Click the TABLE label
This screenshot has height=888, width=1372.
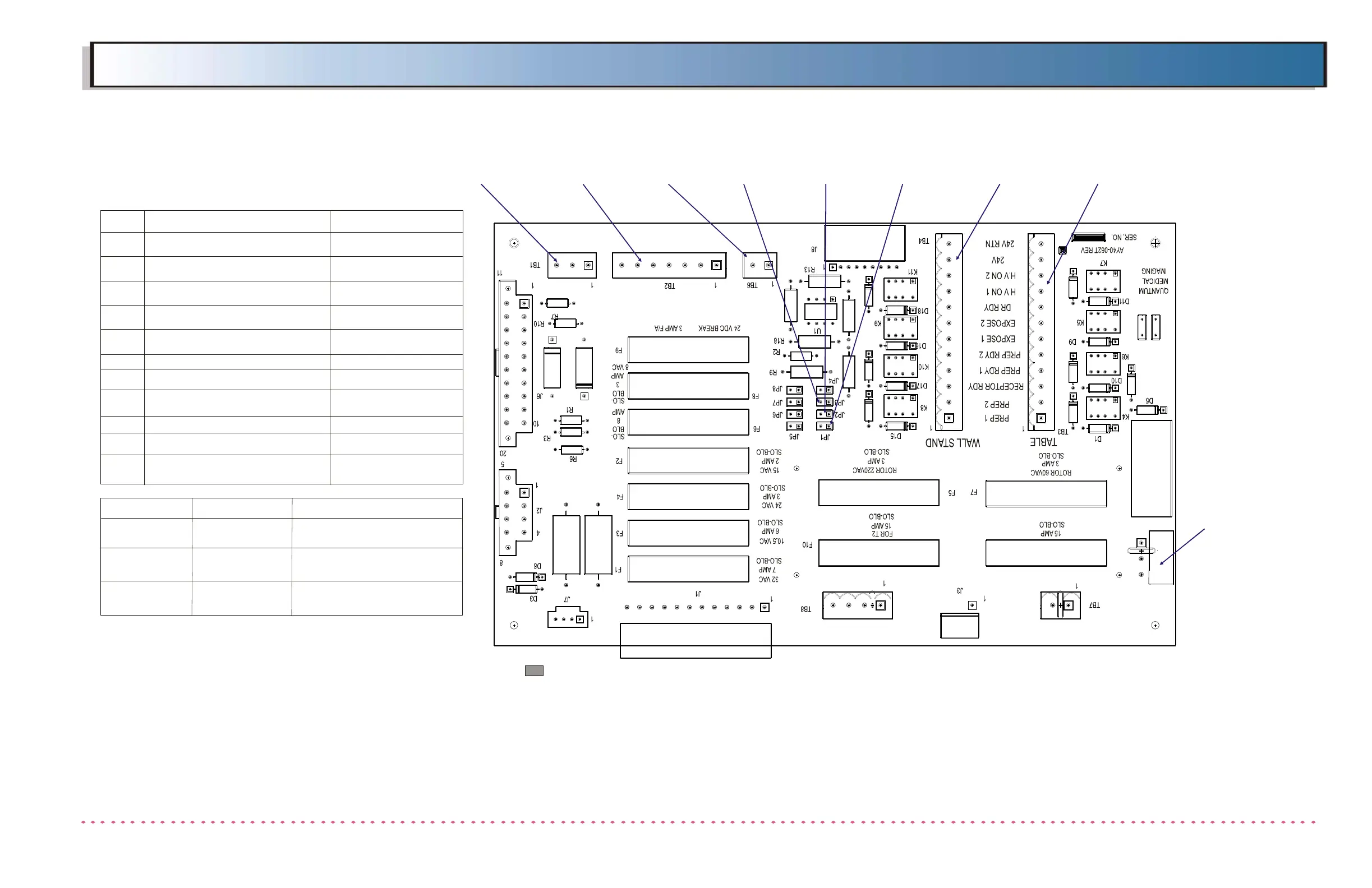1043,442
